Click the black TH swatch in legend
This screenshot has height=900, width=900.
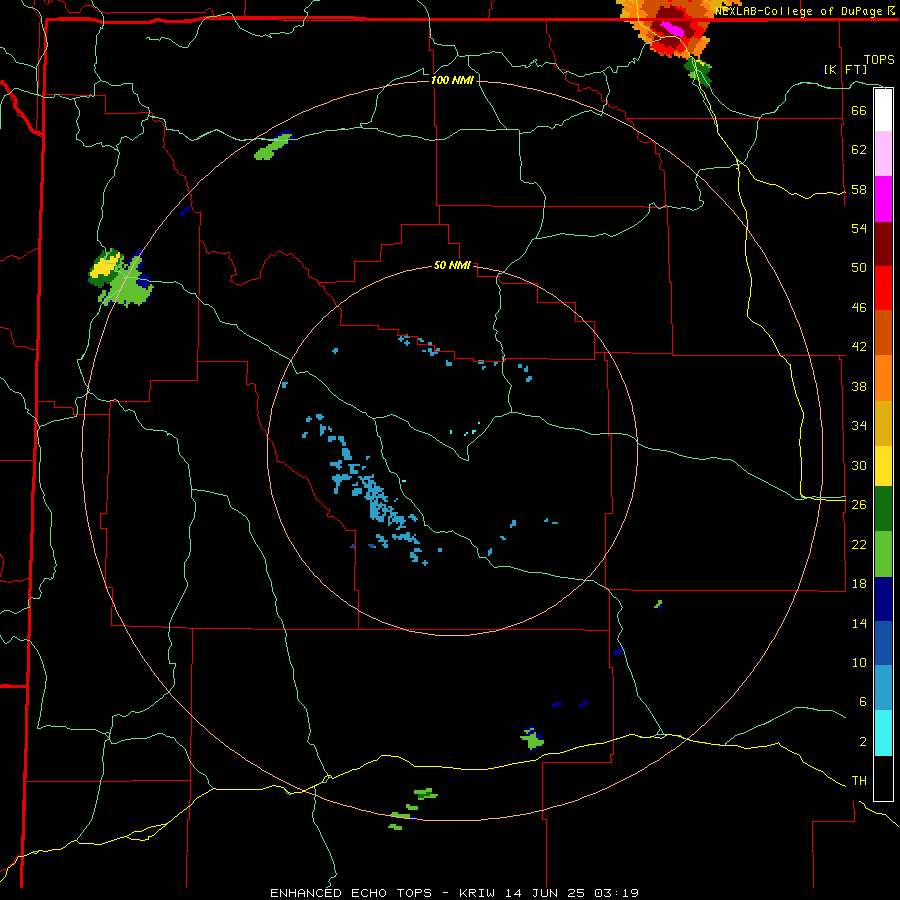[x=883, y=778]
